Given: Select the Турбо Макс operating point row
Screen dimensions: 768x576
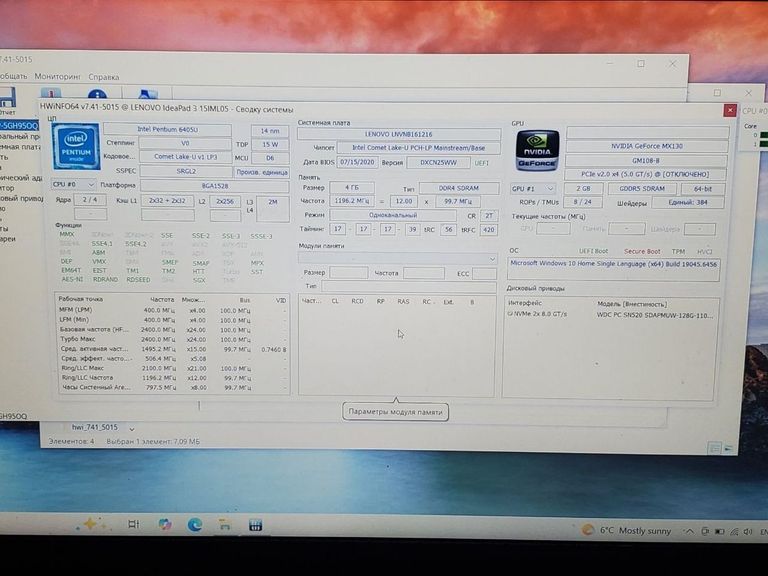Looking at the screenshot, I should pos(172,339).
